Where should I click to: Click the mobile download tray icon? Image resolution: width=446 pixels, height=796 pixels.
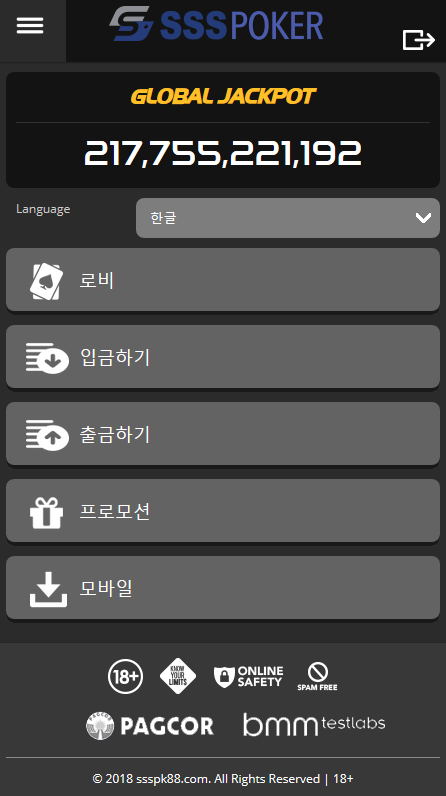(x=48, y=589)
